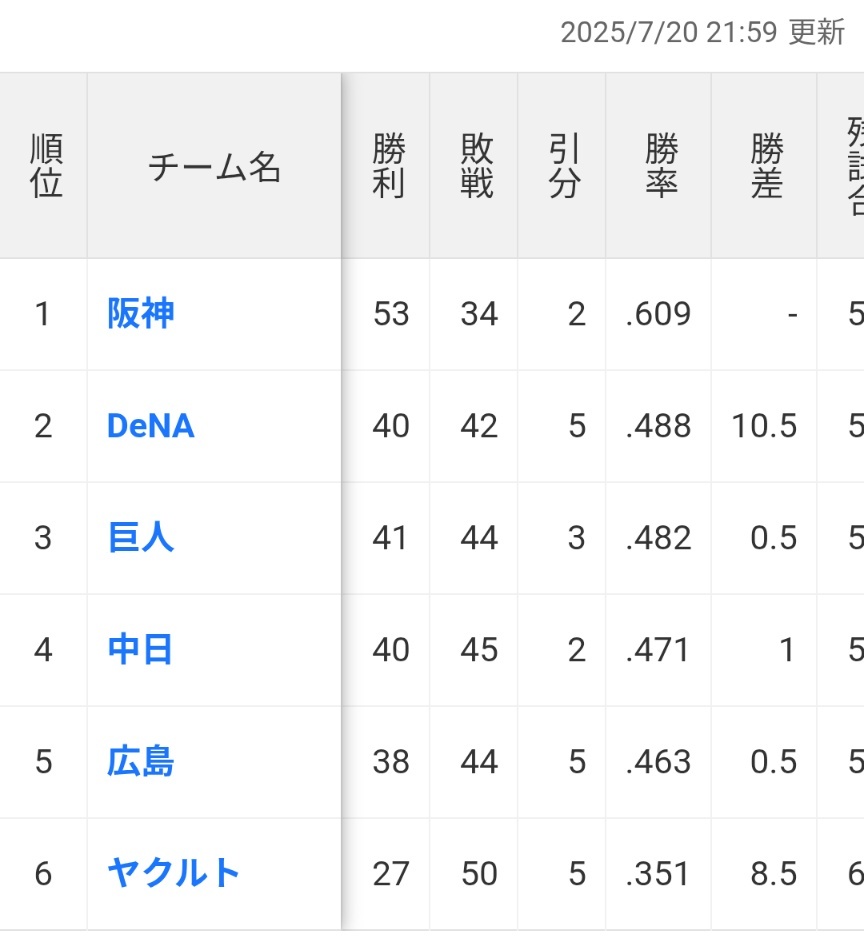Viewport: 864px width, 943px height.
Task: Open the ヤクルト team link
Action: coord(173,873)
